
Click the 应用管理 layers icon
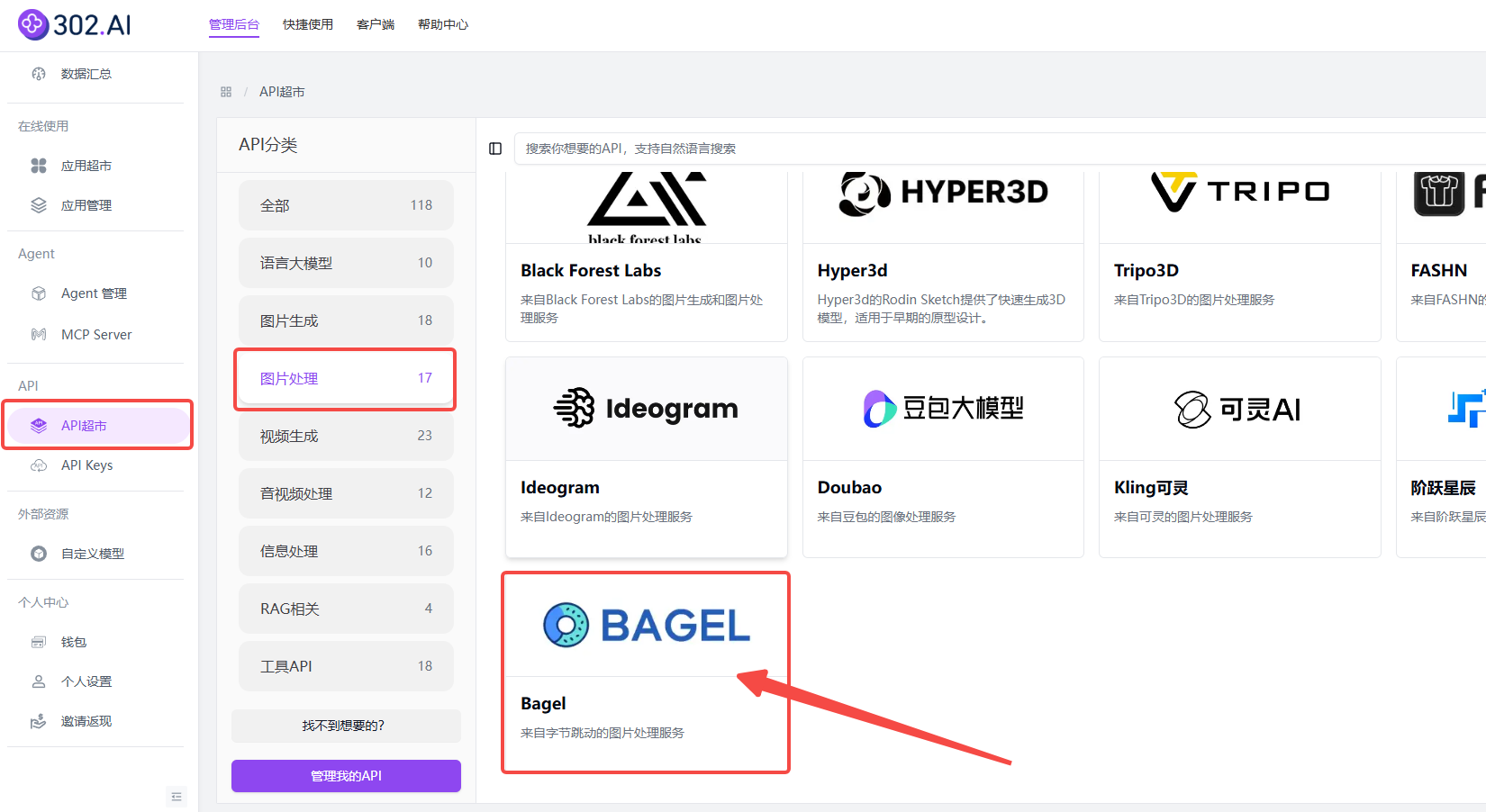[x=39, y=205]
